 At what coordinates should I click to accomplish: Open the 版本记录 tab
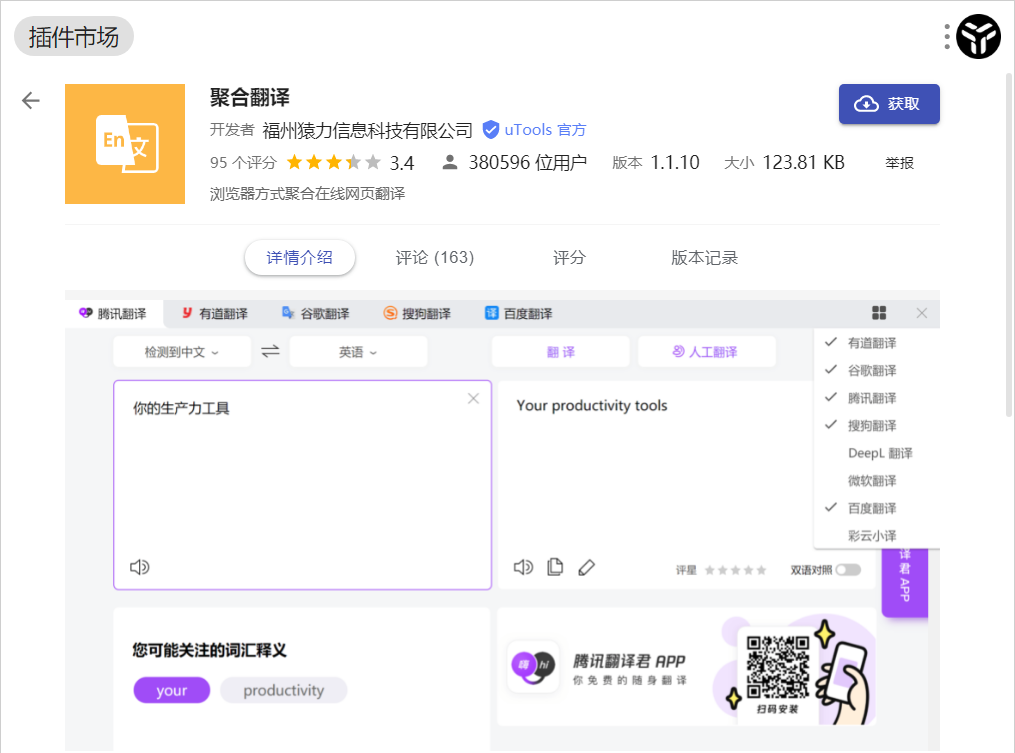(x=704, y=258)
